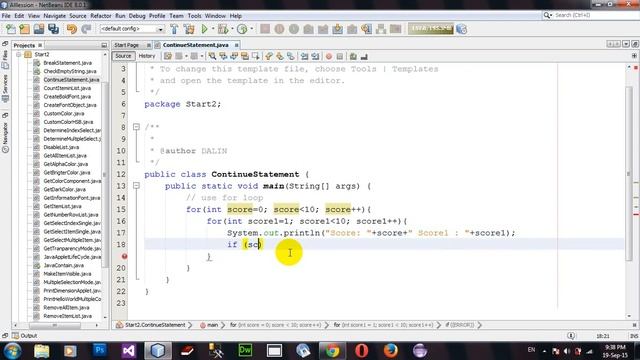Switch to History view button

(147, 56)
